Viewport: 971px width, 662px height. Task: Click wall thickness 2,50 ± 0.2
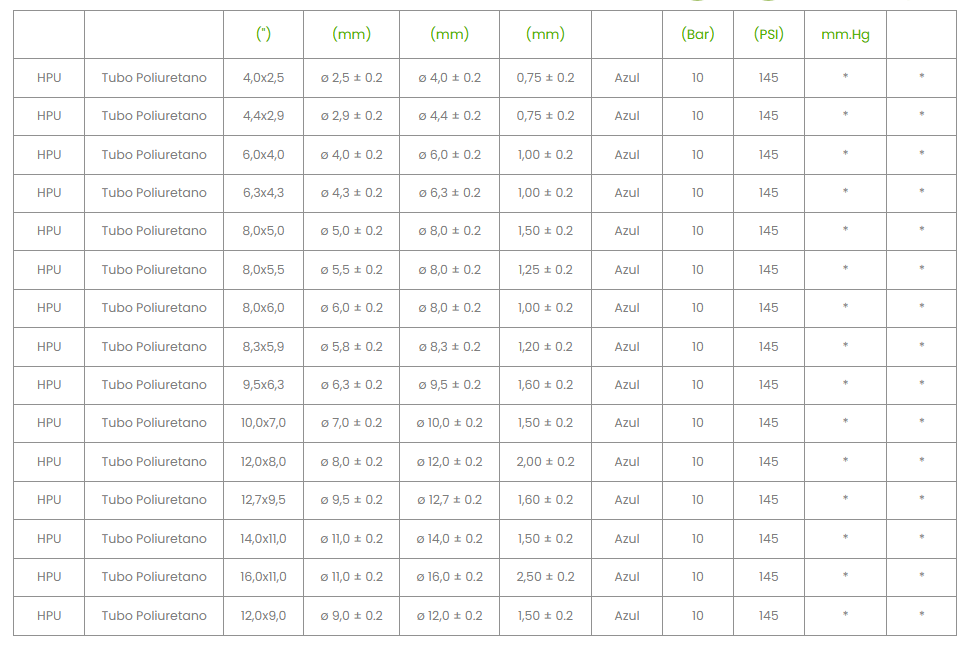pyautogui.click(x=545, y=577)
